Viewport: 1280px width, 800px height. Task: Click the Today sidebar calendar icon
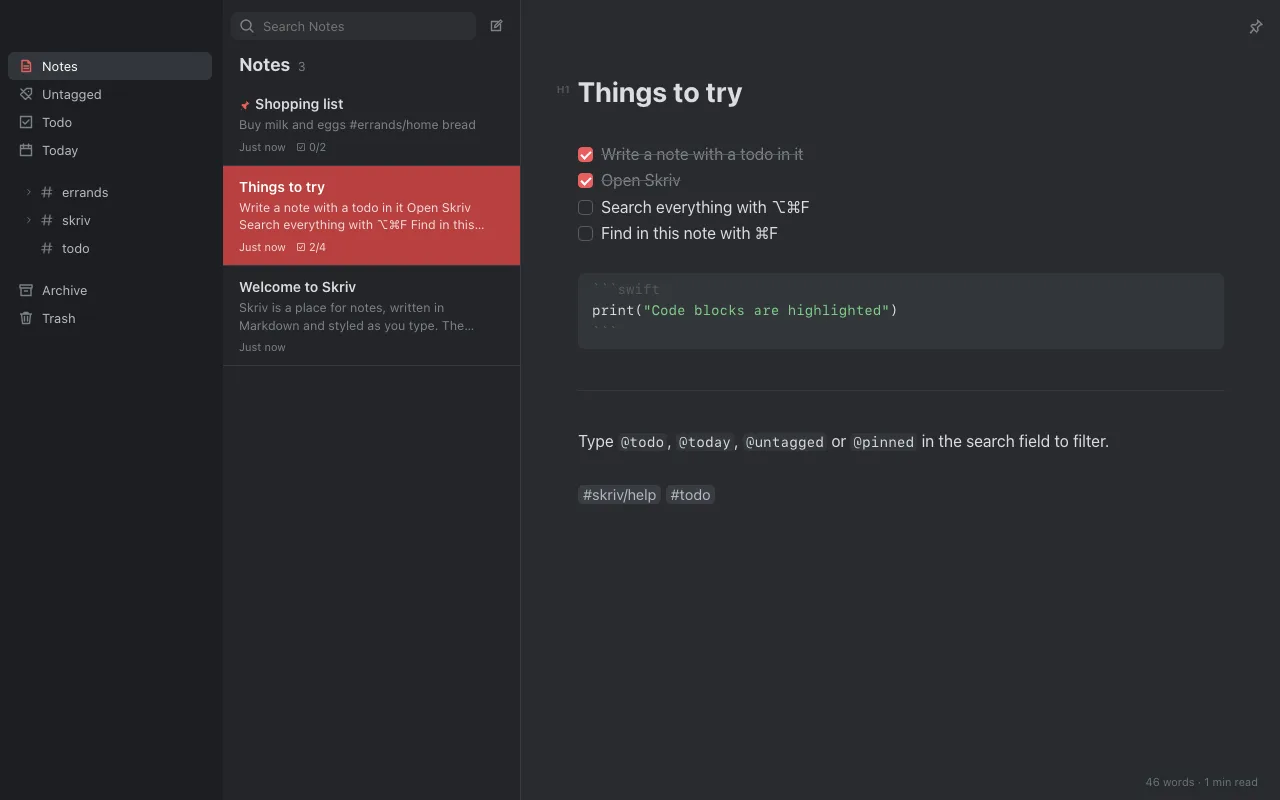click(x=26, y=150)
